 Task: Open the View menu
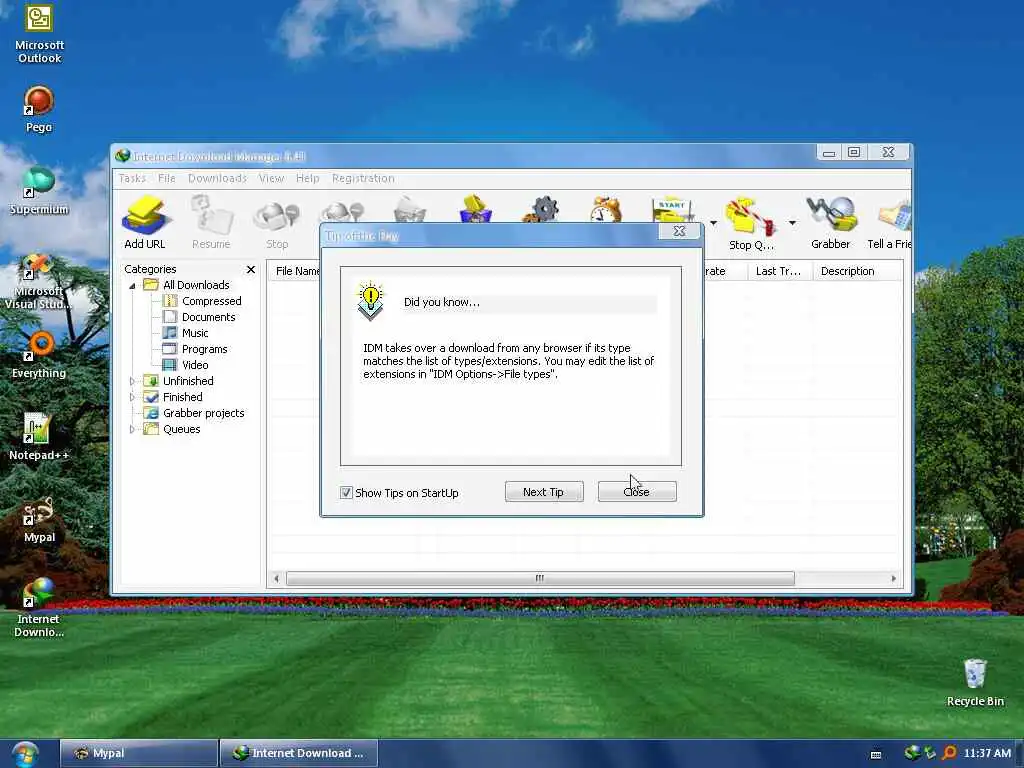[x=271, y=178]
